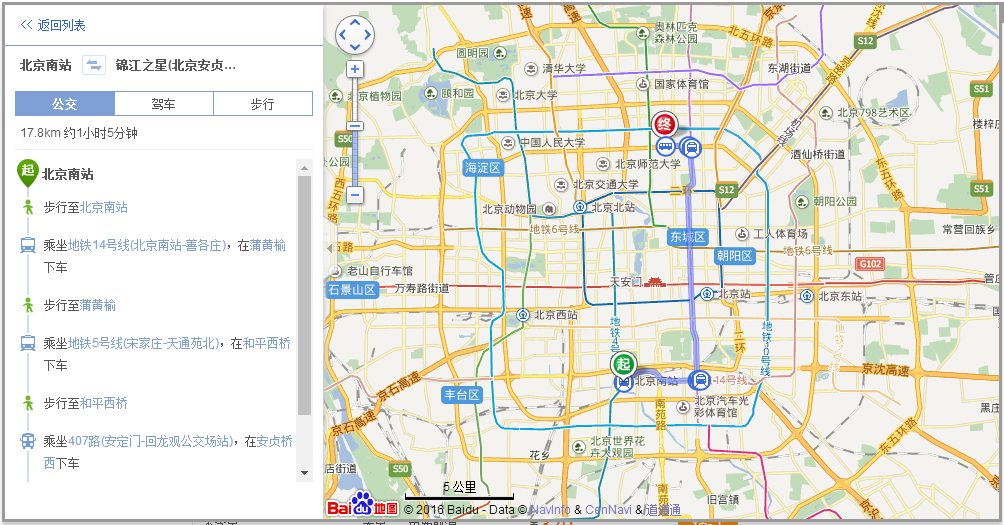This screenshot has height=525, width=1004.
Task: Open the 地铁5号线 route link
Action: (143, 343)
